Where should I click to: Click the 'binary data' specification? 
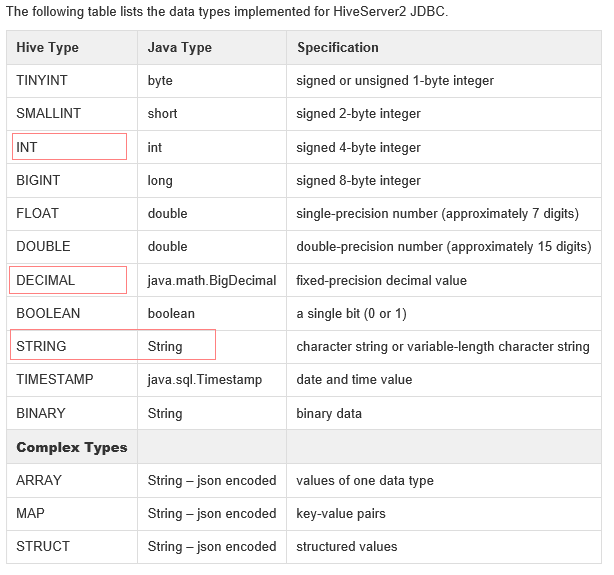click(329, 413)
